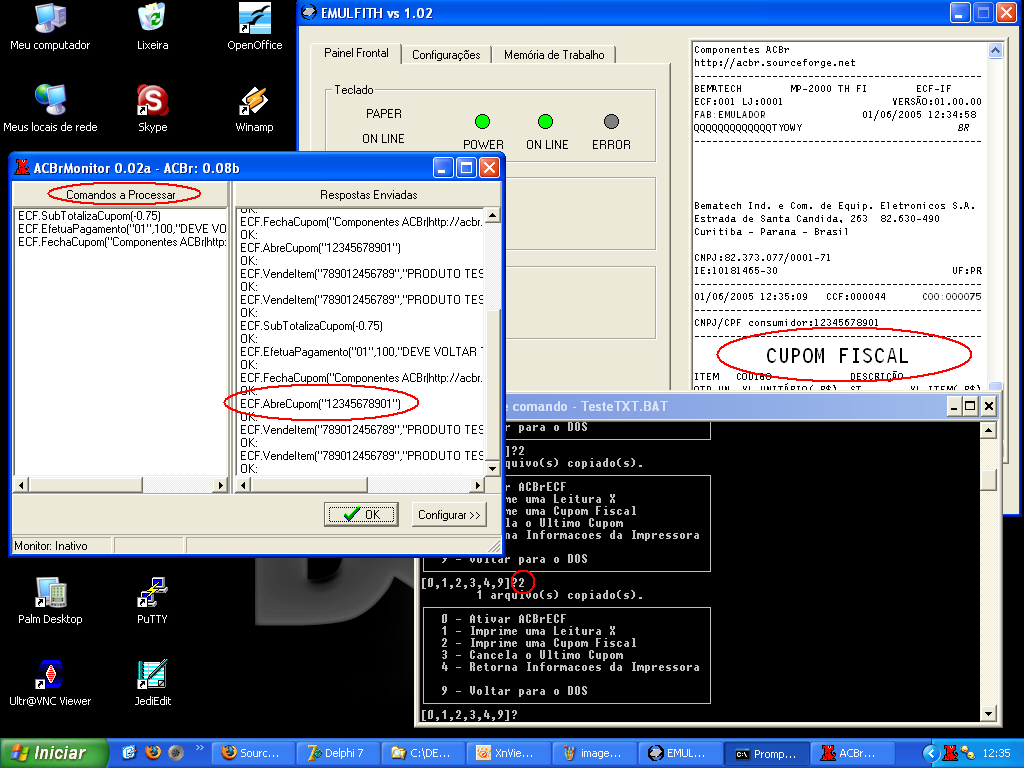Launch OpenOffice from the desktop
Image resolution: width=1024 pixels, height=768 pixels.
[254, 20]
